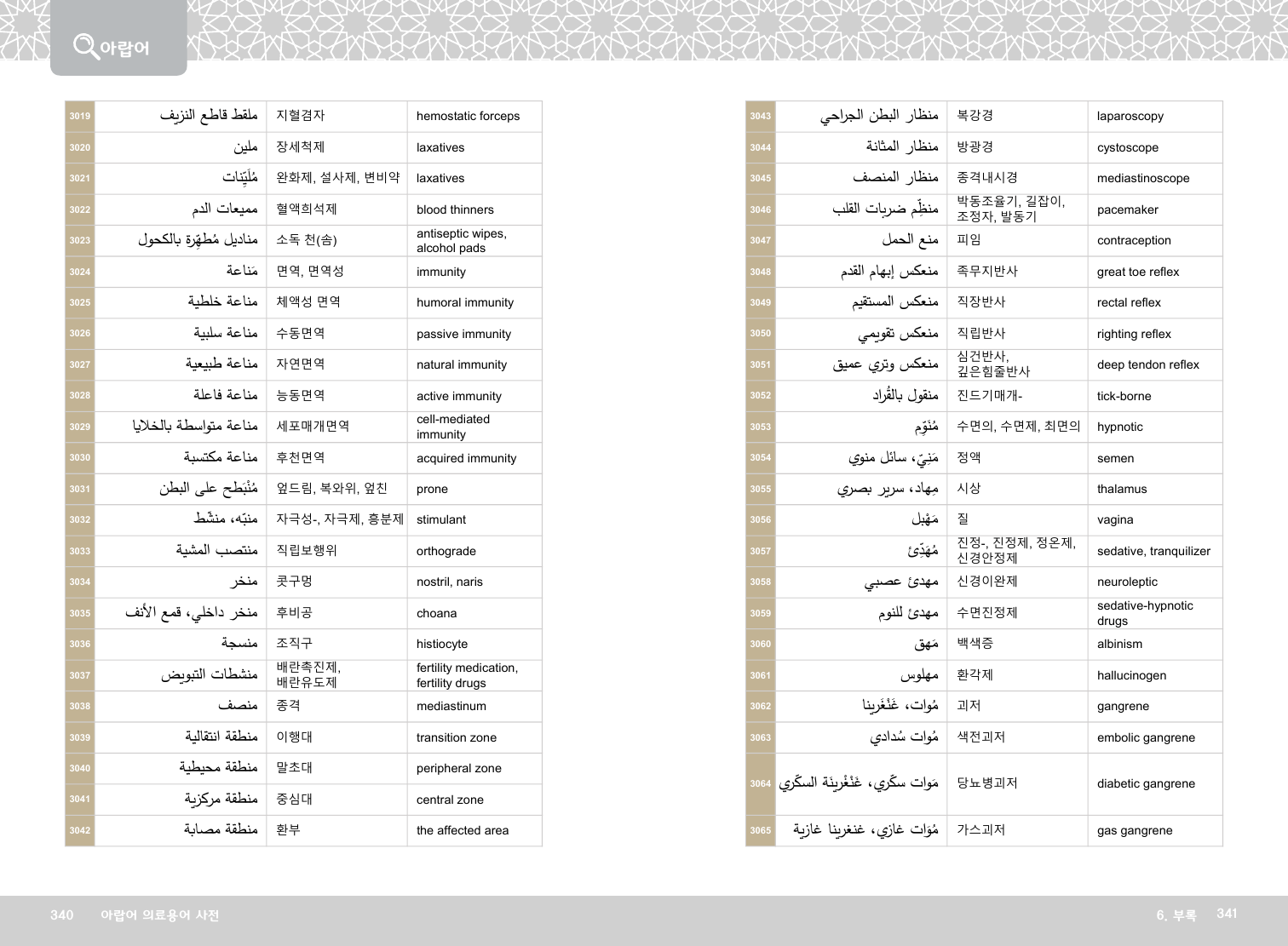Screen dimensions: 1288x946
Task: Click the 'diabetic gangrene' translation
Action: coord(1146,783)
